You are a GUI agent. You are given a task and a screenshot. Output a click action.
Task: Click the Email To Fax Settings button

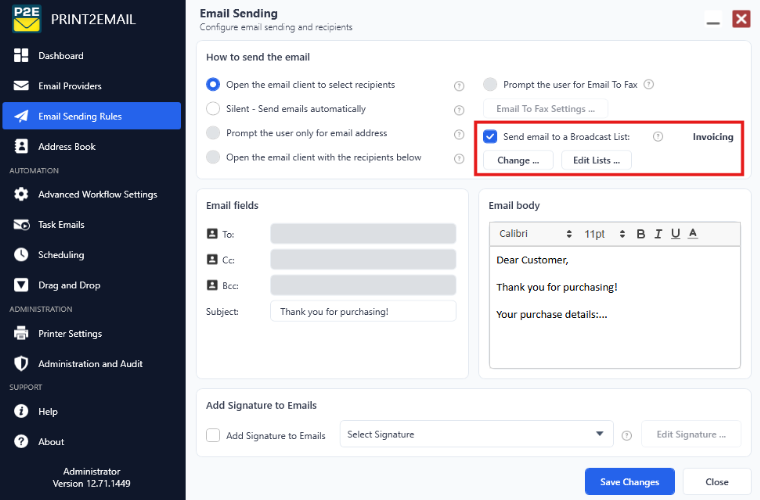(545, 109)
